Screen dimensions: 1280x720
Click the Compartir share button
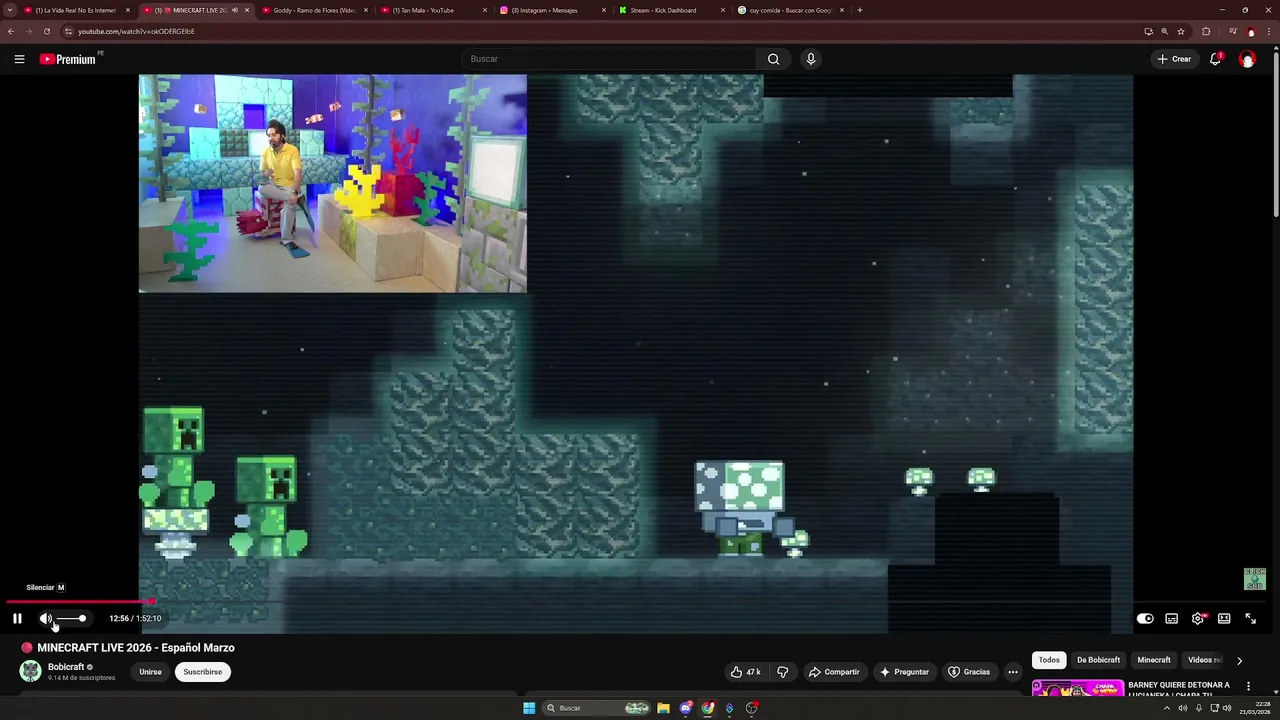tap(834, 672)
